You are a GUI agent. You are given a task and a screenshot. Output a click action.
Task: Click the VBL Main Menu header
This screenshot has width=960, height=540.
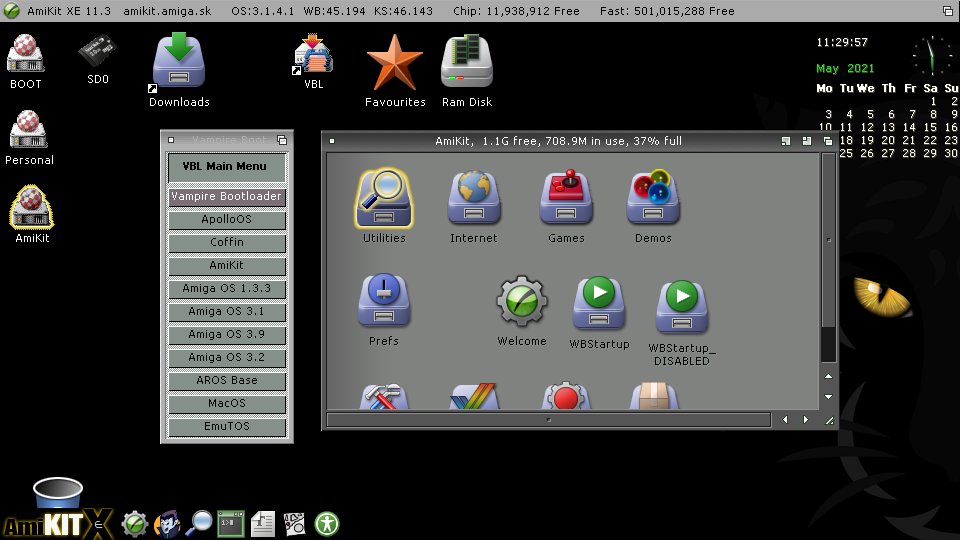227,167
